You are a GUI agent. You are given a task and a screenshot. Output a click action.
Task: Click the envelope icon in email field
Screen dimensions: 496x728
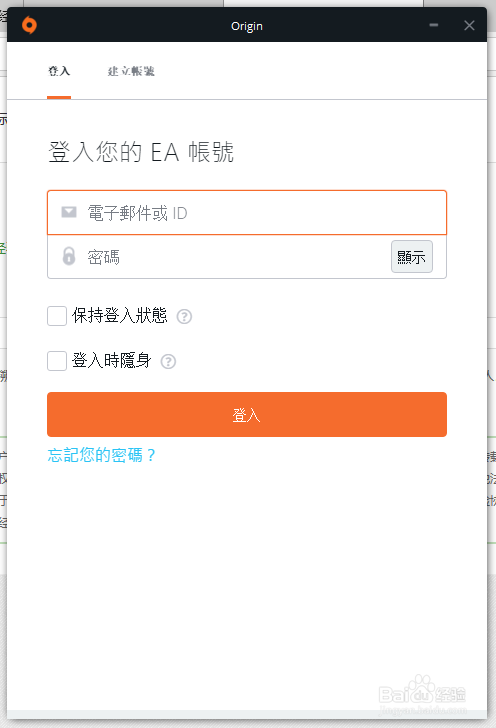(x=69, y=212)
